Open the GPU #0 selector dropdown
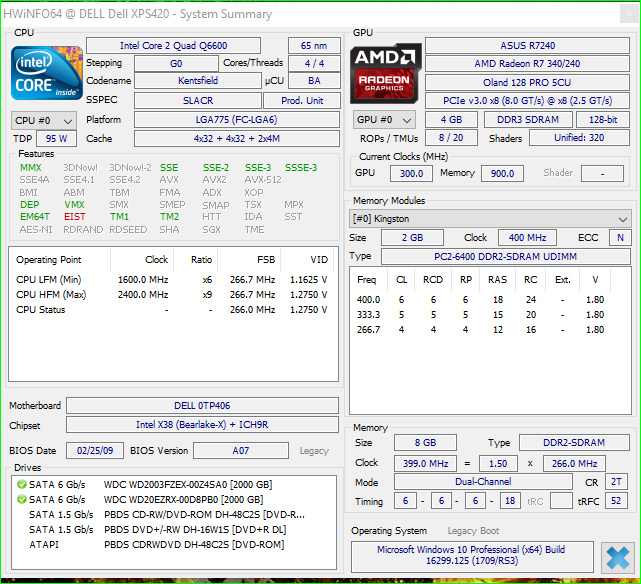Viewport: 641px width, 584px height. pyautogui.click(x=384, y=120)
